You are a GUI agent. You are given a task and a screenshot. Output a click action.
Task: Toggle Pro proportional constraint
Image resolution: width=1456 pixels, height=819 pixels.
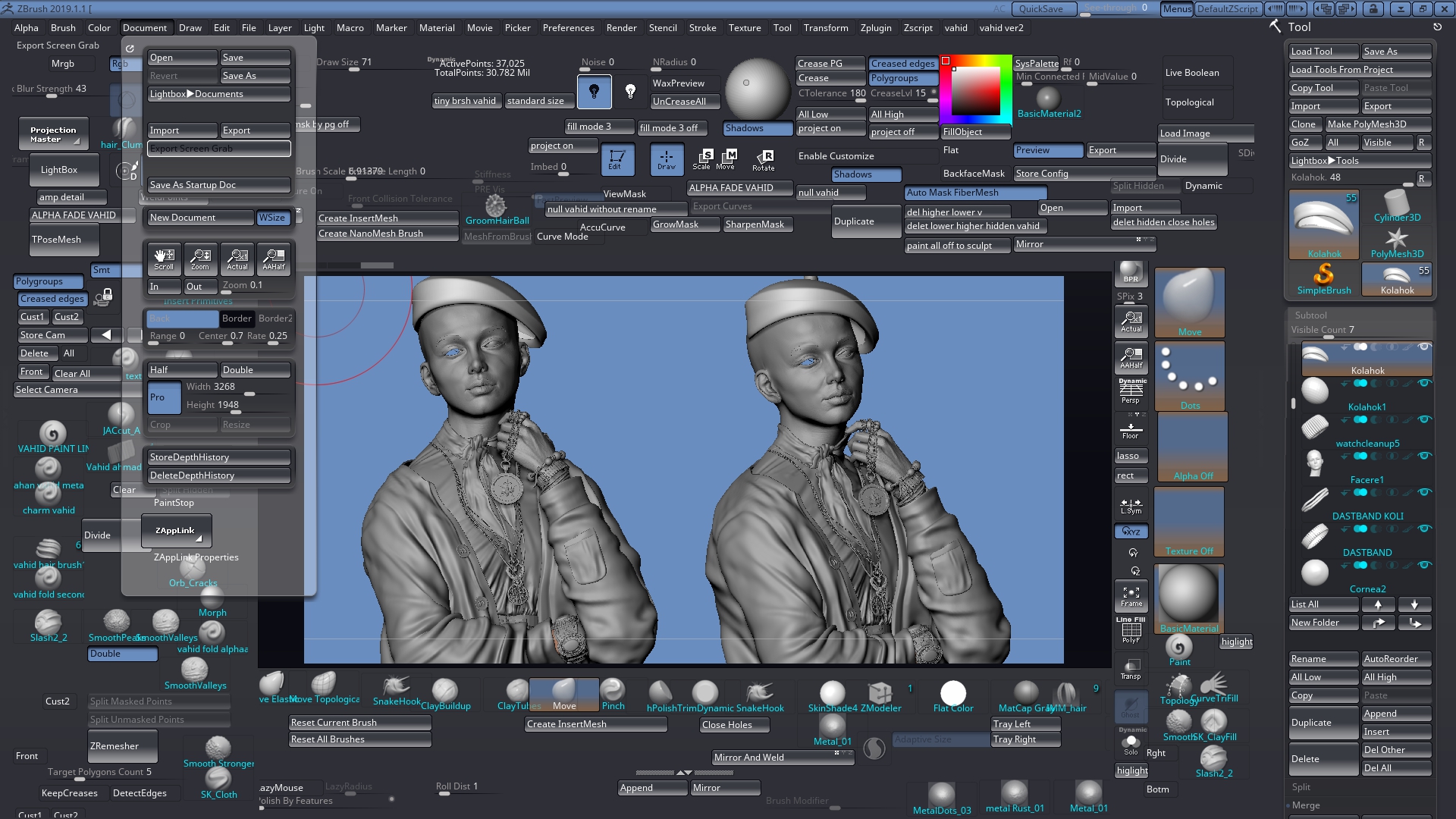[x=164, y=397]
